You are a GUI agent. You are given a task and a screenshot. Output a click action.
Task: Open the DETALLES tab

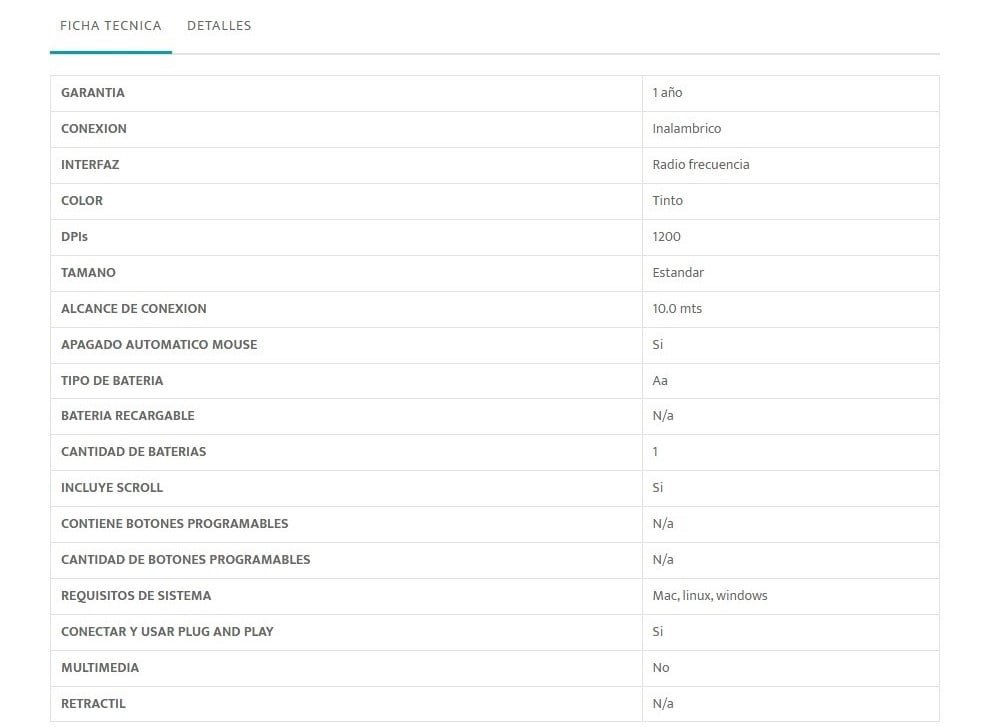point(219,26)
